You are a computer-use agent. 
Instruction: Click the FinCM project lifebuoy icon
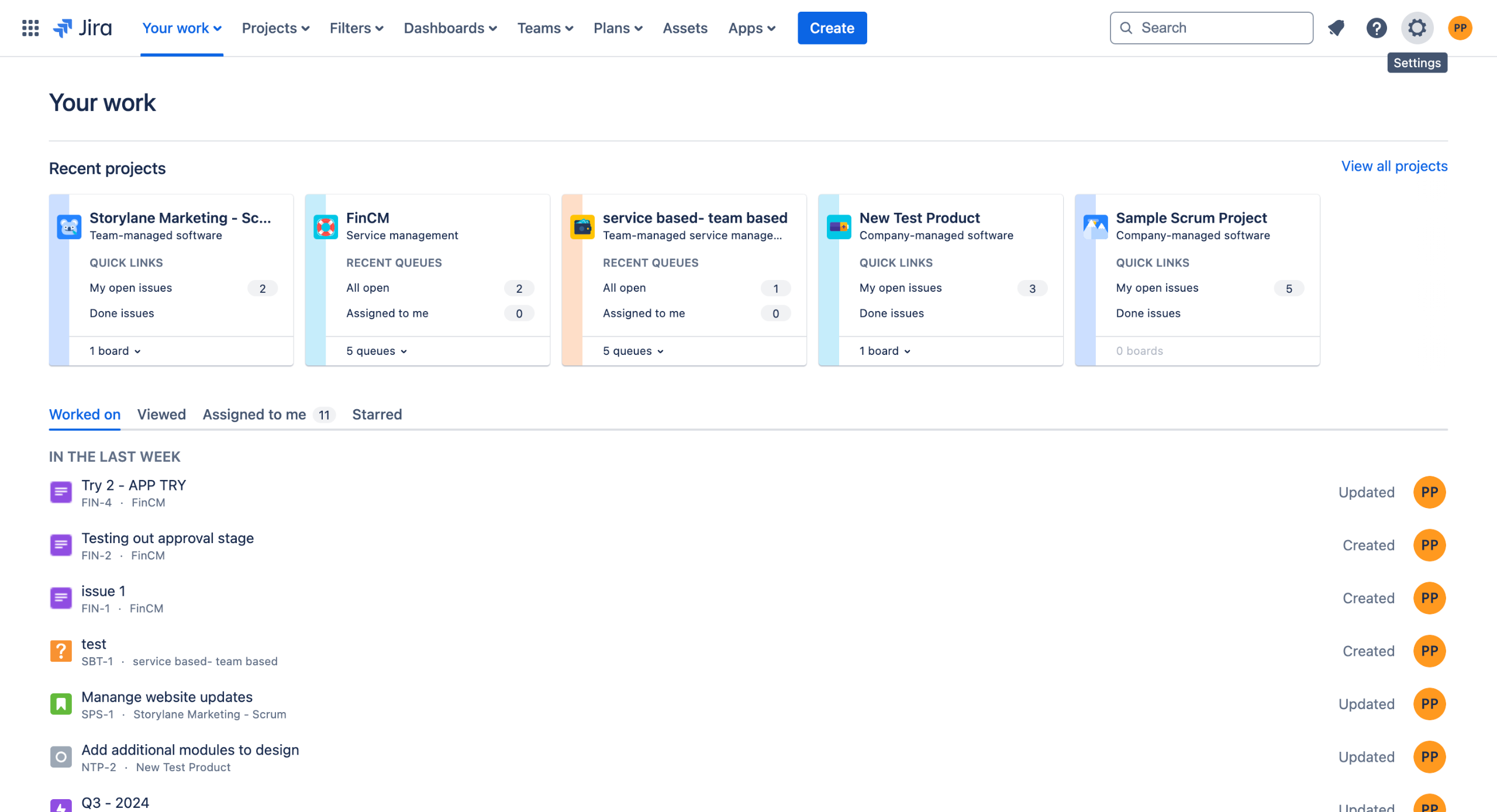[x=326, y=227]
